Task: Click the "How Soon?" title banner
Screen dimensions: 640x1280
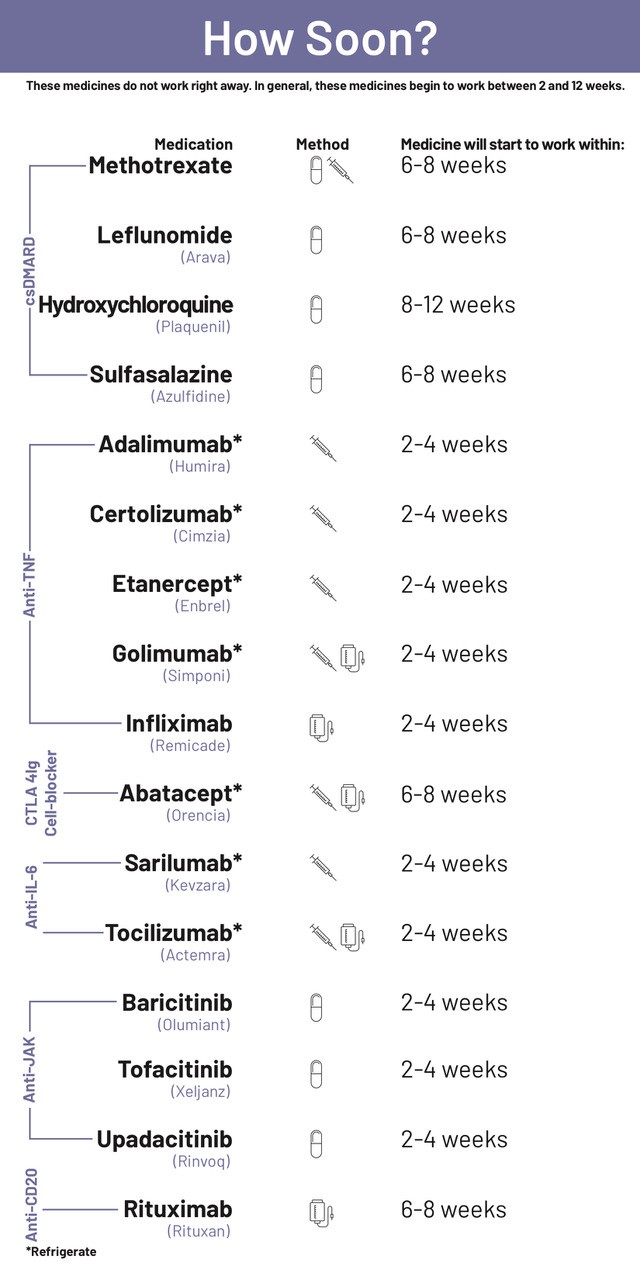Action: point(320,37)
